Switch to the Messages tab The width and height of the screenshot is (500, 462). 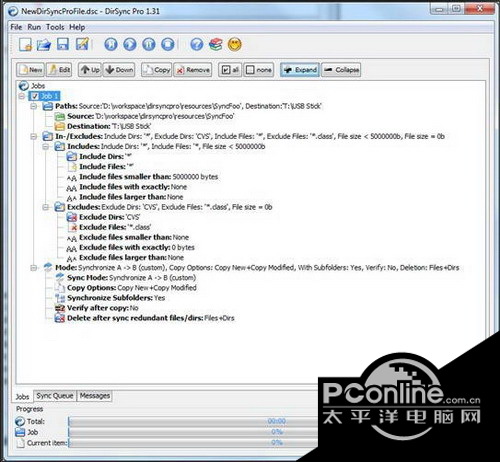(95, 396)
